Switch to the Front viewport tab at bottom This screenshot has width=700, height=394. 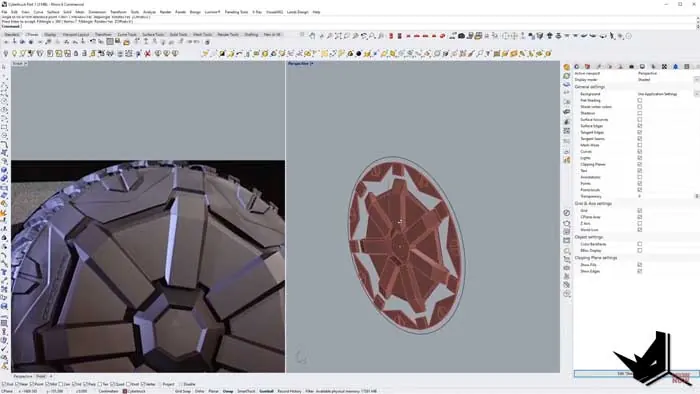(x=41, y=376)
